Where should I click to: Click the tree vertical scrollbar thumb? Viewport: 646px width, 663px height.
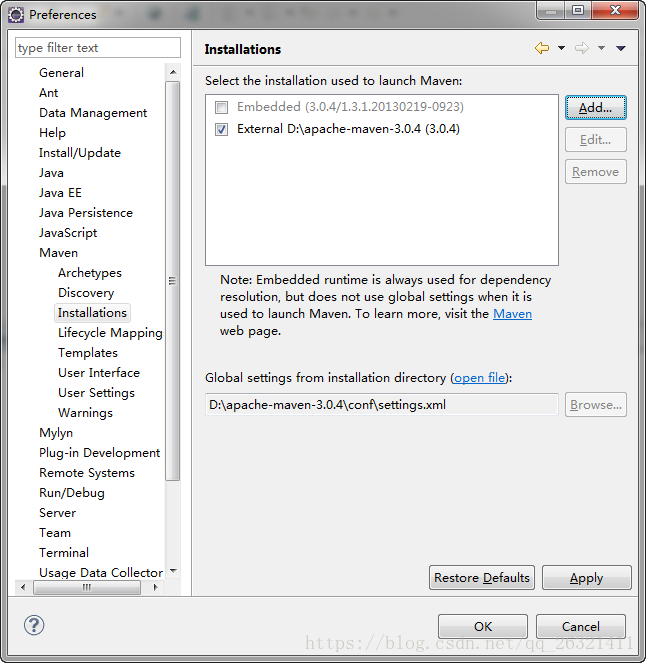[x=172, y=281]
